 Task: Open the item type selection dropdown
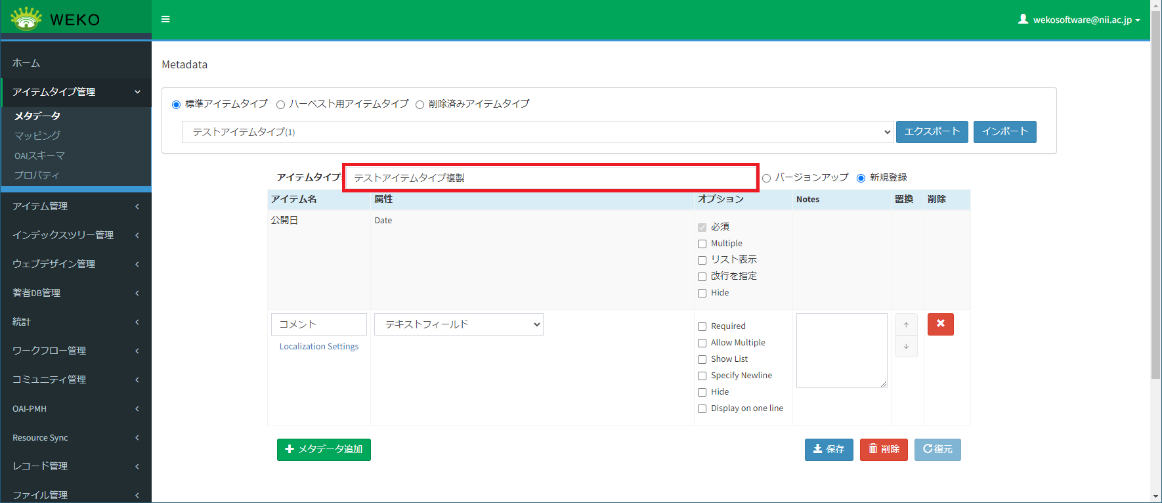click(538, 132)
